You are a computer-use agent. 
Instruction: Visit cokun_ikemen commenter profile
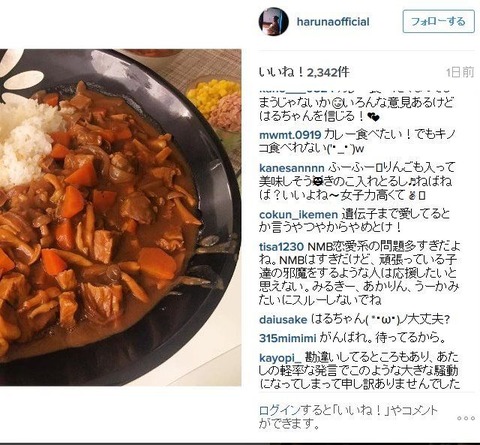coord(298,214)
